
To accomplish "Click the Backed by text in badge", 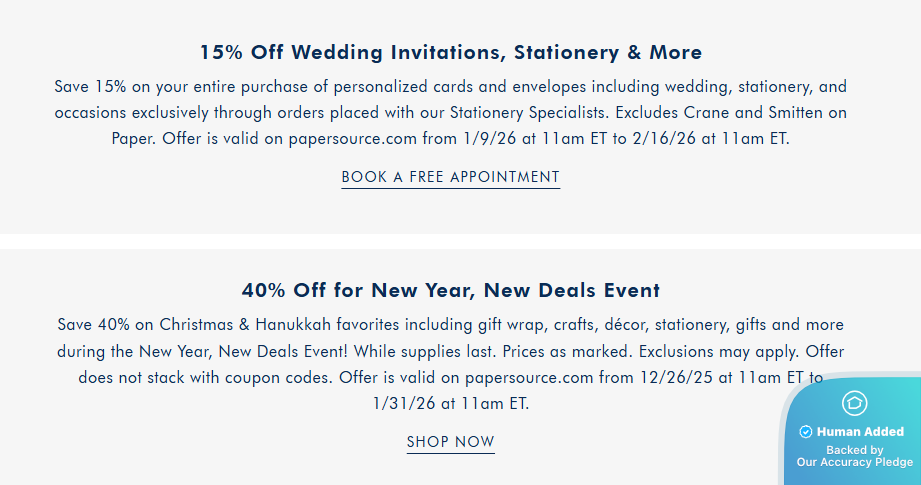I will pos(854,450).
